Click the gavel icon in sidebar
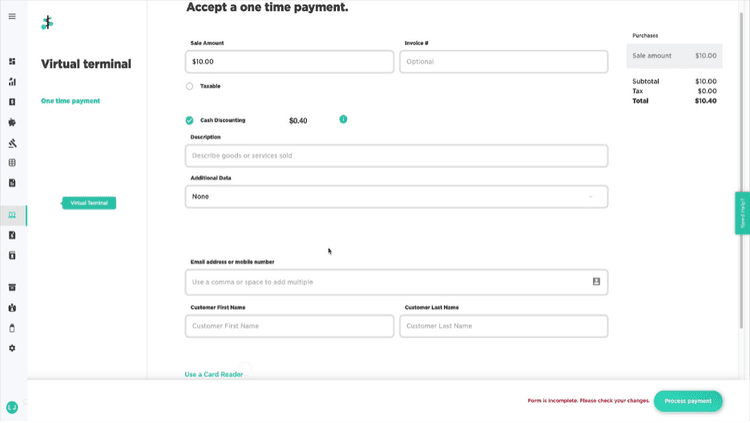The image size is (750, 423). tap(12, 143)
